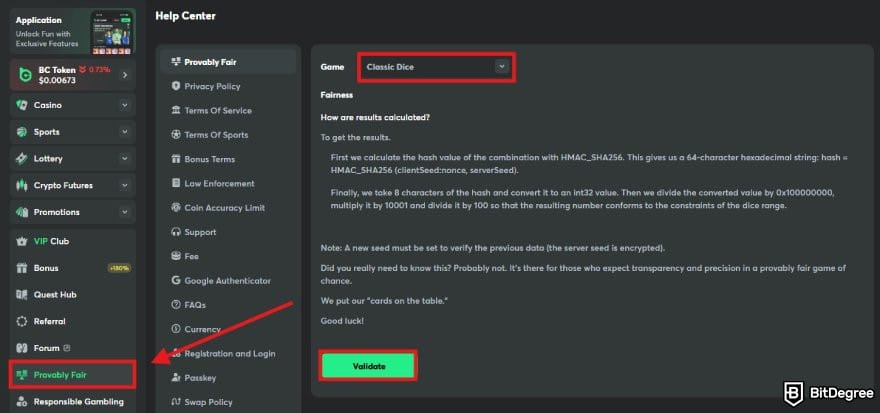The width and height of the screenshot is (880, 413).
Task: Expand the Crypto Futures section
Action: [x=124, y=185]
